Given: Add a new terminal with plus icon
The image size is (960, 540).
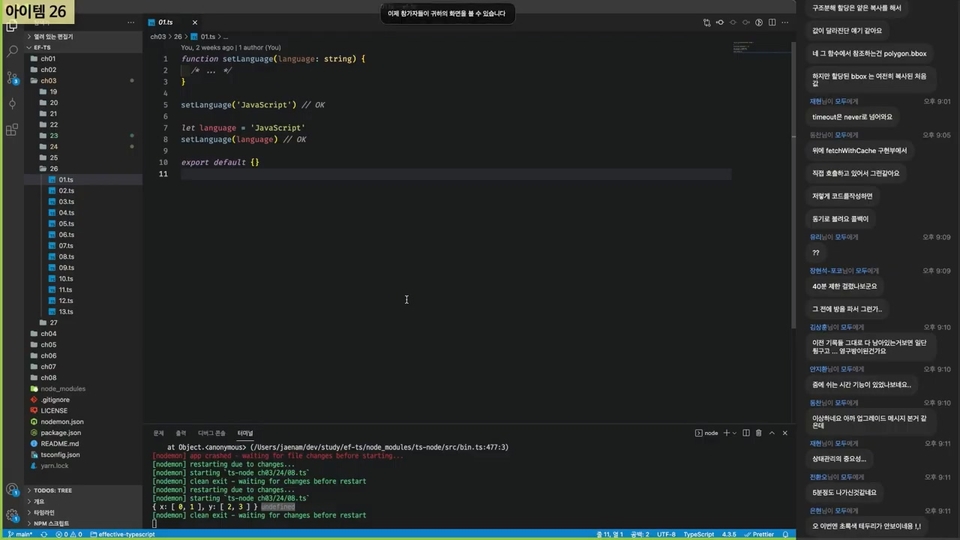Looking at the screenshot, I should coord(727,433).
